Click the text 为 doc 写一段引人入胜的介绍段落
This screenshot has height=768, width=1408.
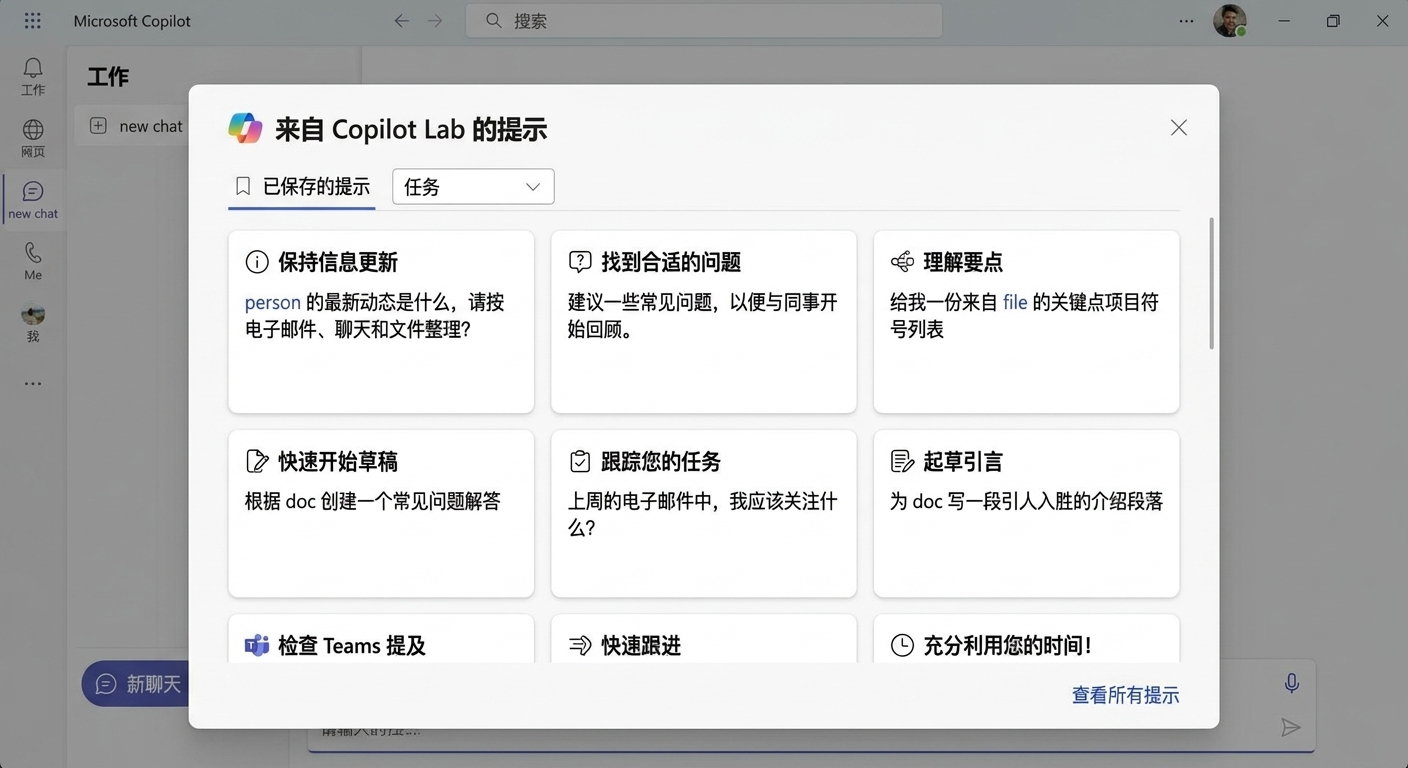[1027, 501]
